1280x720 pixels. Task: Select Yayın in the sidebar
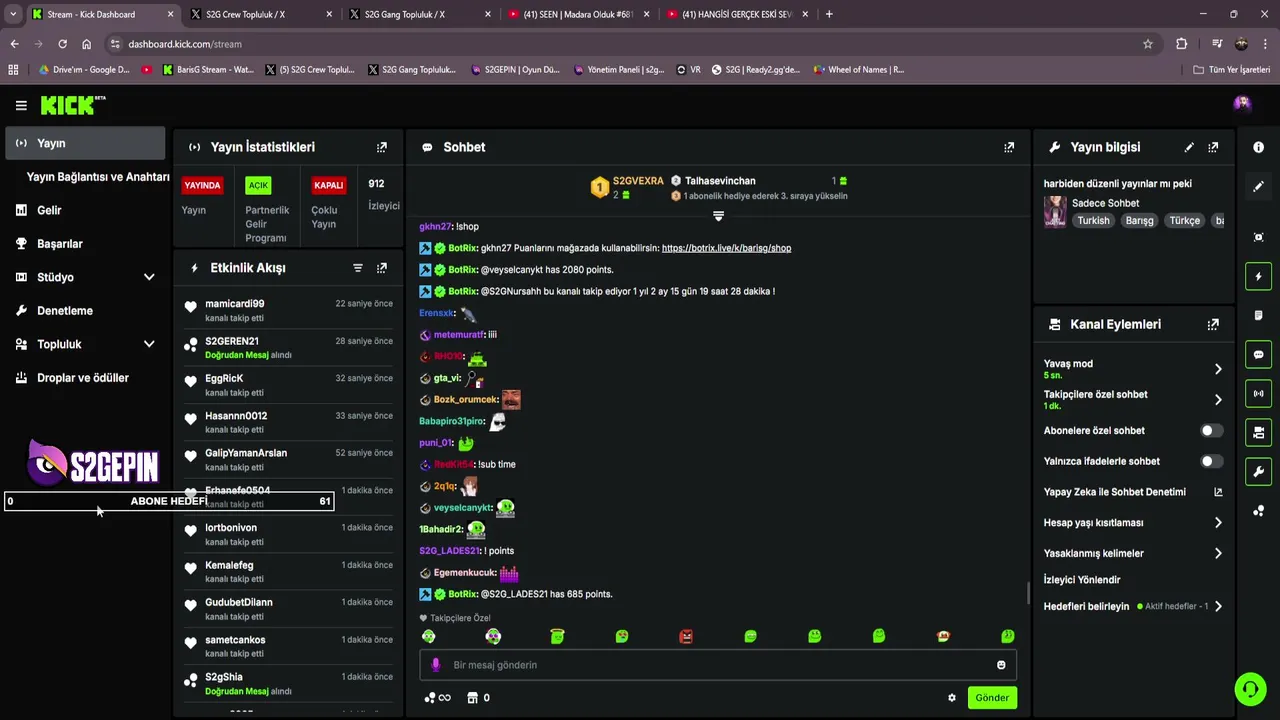coord(86,143)
